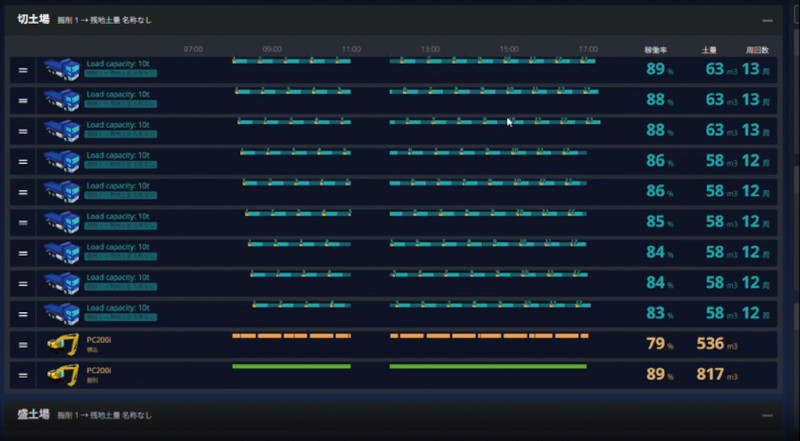Click the PC200i label in the 79% row

[x=99, y=339]
